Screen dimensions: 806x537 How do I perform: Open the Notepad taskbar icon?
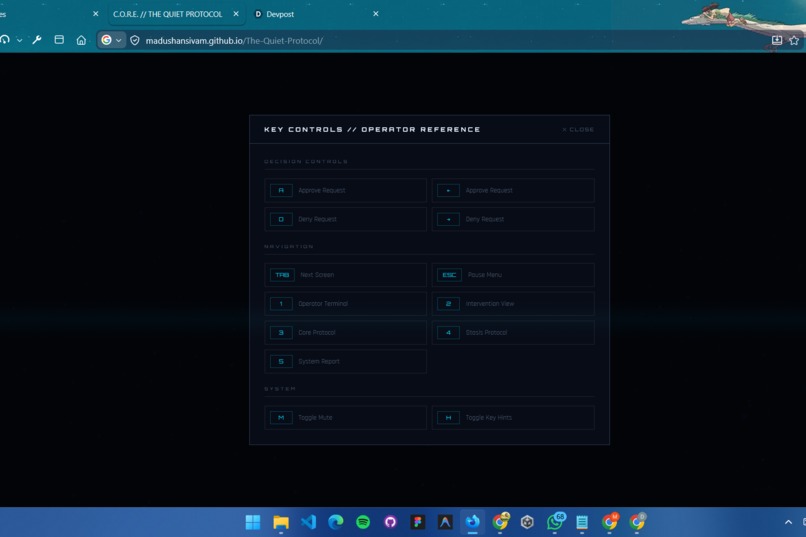(582, 522)
